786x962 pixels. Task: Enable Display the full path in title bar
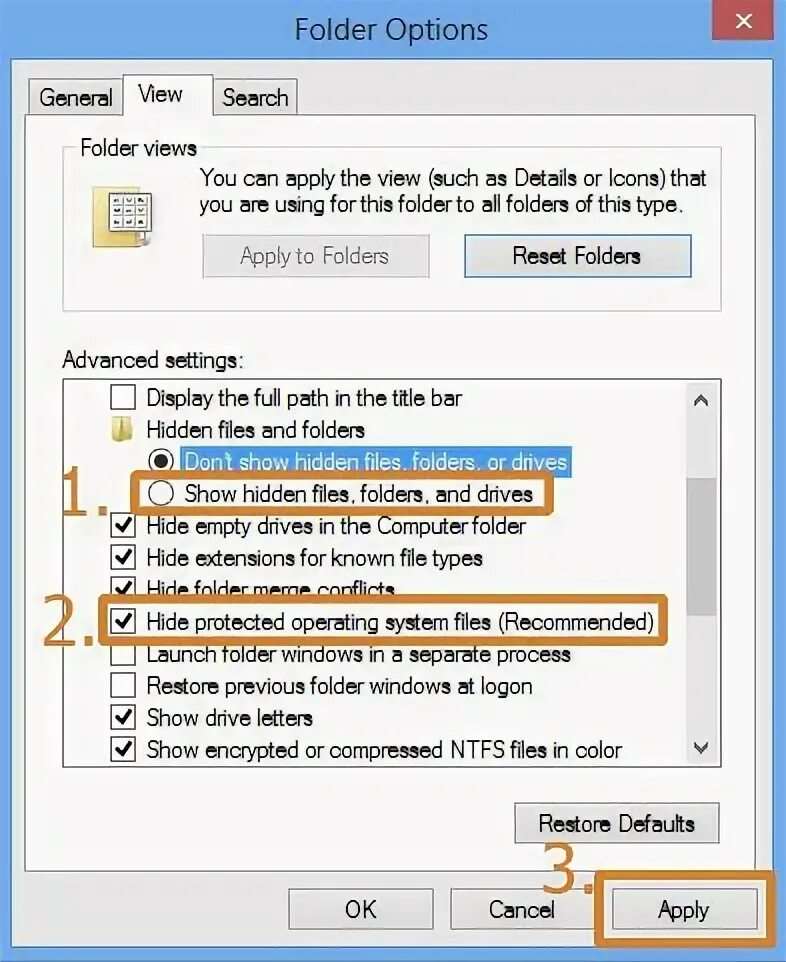pos(123,397)
